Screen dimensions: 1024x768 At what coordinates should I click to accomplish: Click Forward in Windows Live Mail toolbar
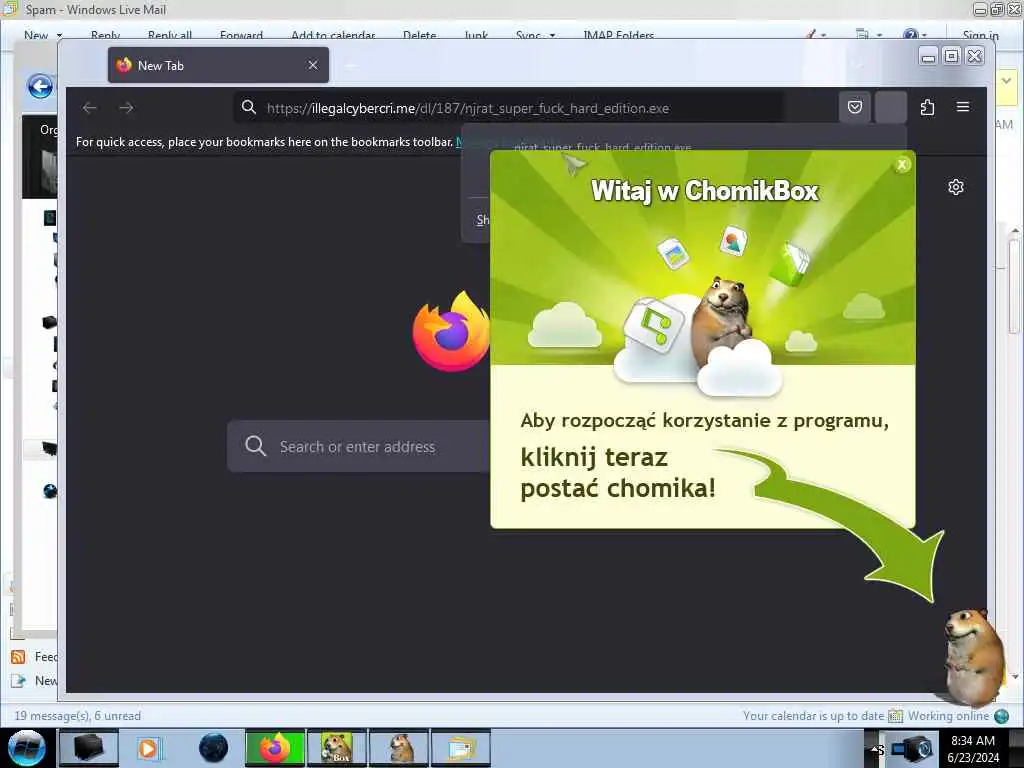tap(241, 35)
